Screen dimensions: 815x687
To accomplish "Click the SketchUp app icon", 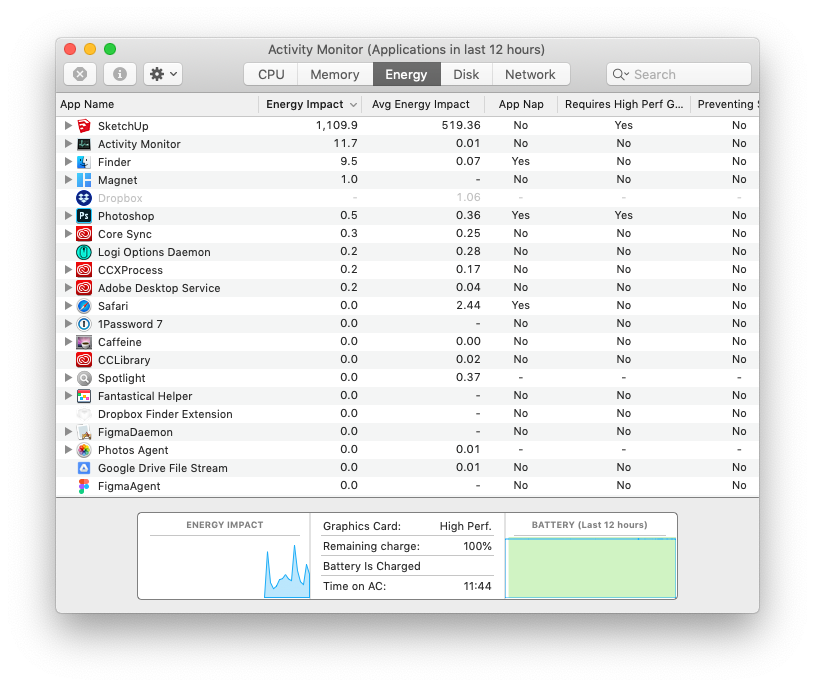I will (x=84, y=126).
